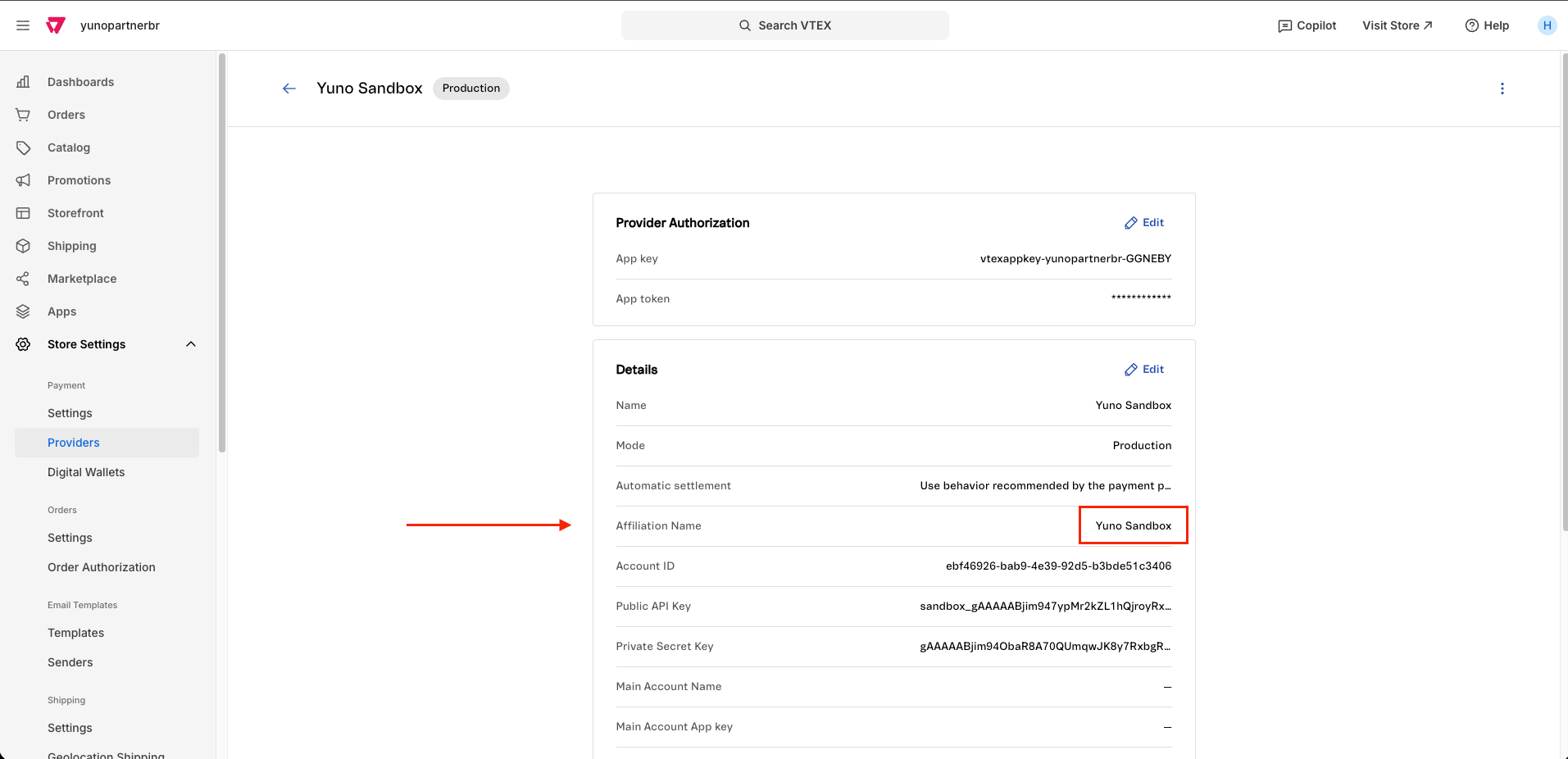Click the Yuno Sandbox page title
1568x759 pixels.
pos(370,89)
